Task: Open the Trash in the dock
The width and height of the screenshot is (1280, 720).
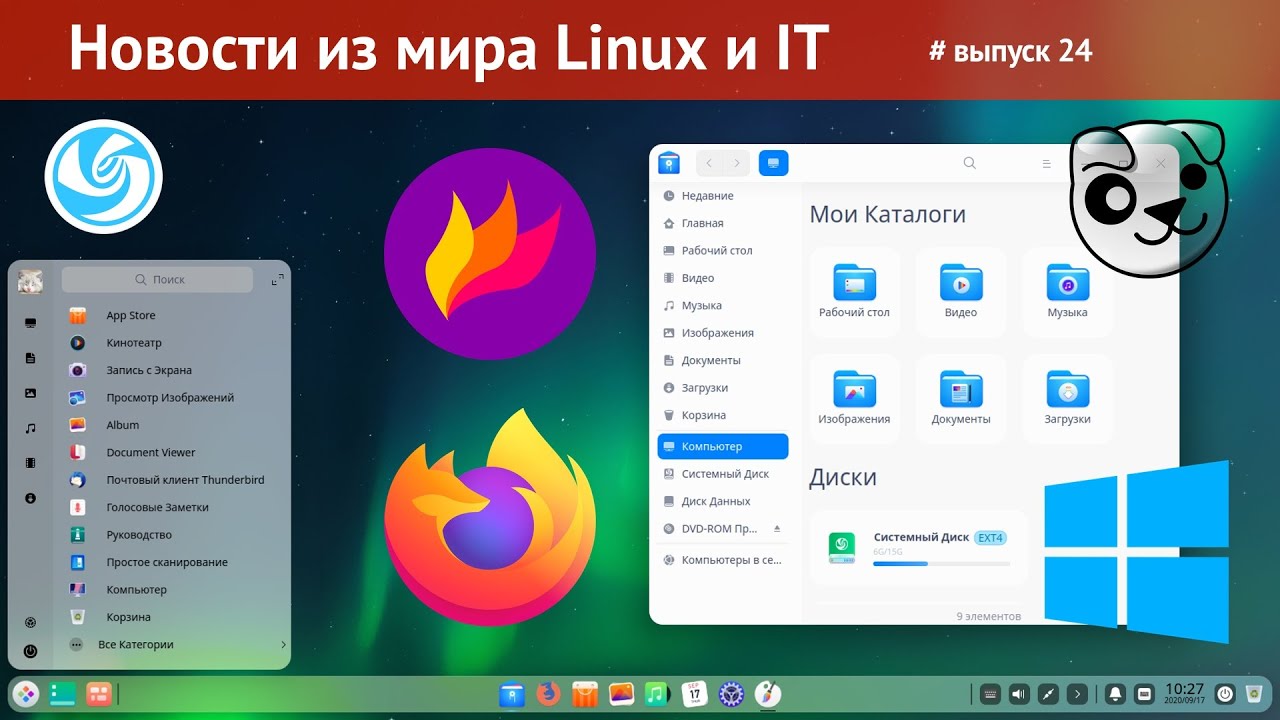Action: click(x=1254, y=694)
